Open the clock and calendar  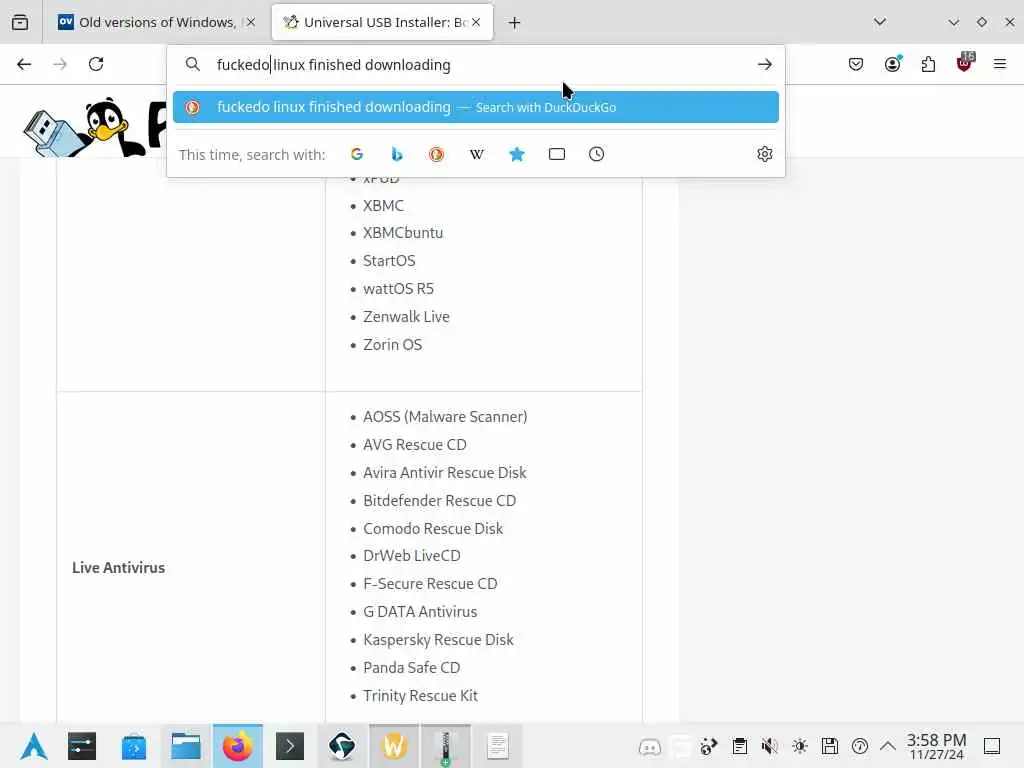[x=936, y=746]
